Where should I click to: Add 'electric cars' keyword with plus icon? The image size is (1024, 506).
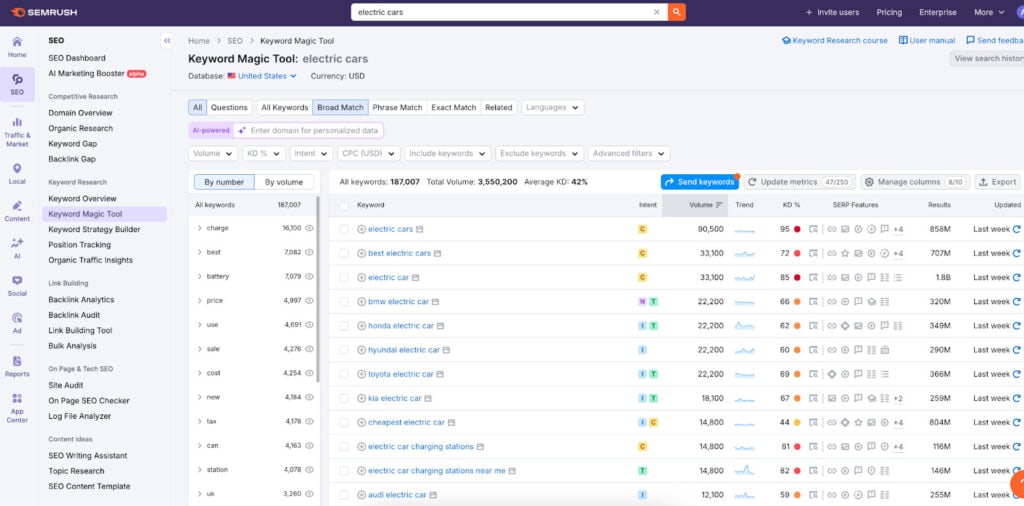coord(361,229)
